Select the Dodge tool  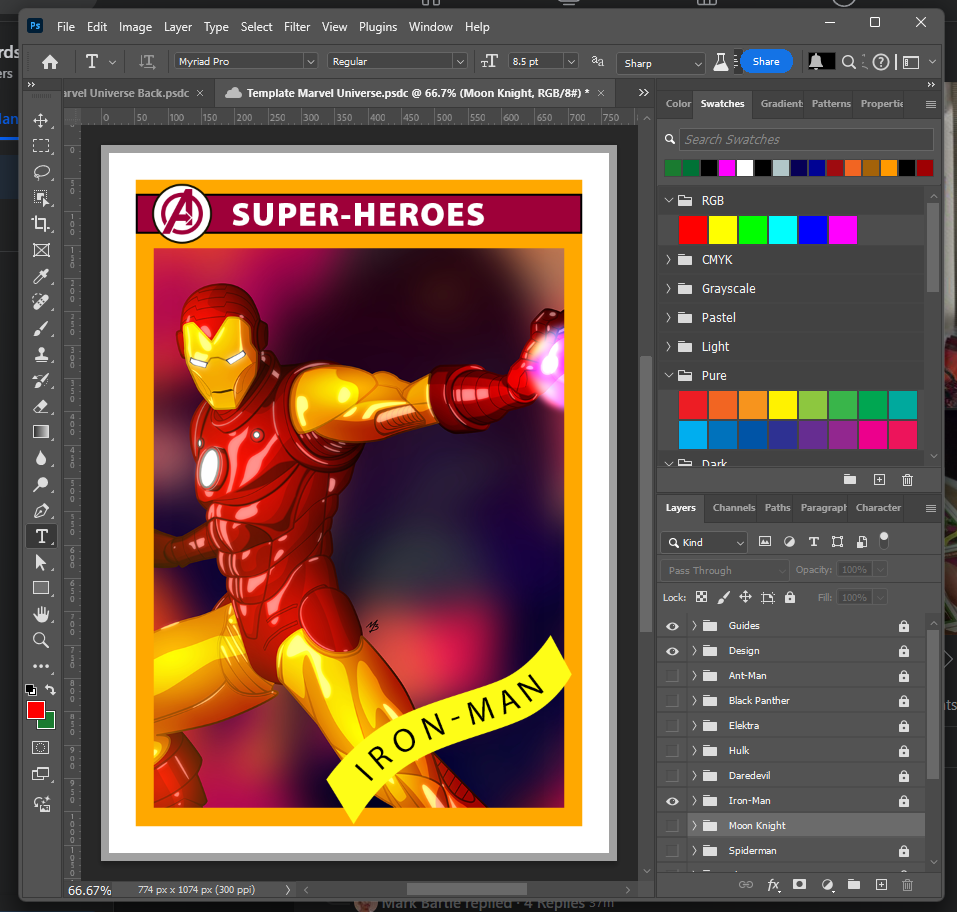point(41,485)
